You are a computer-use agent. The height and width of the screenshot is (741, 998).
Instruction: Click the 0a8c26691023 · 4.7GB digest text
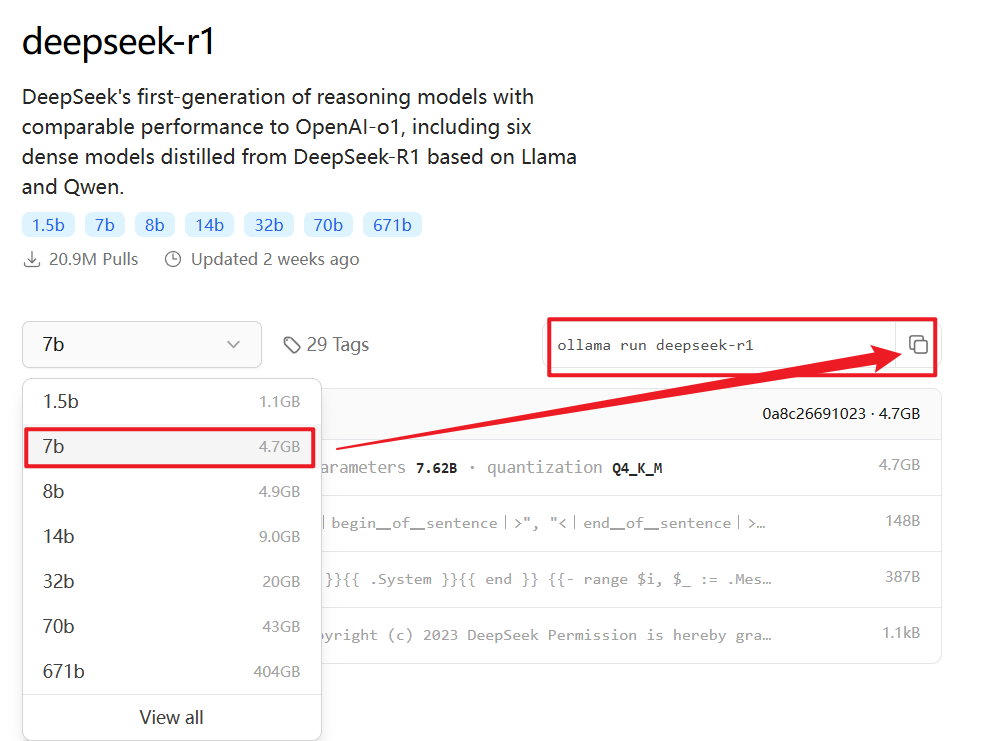click(x=841, y=414)
